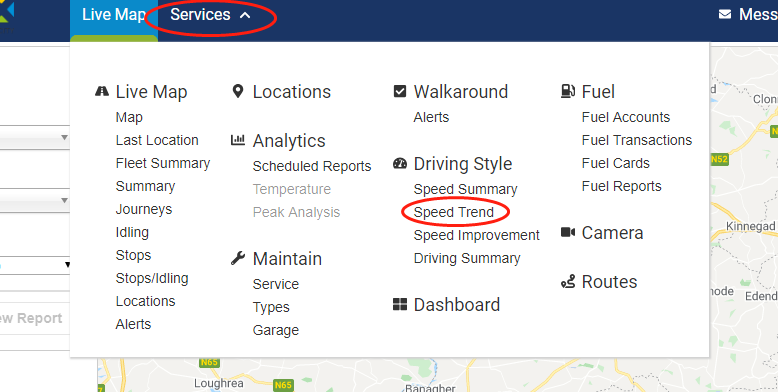Screen dimensions: 778x392
Task: Open the second sidebar dropdown arrow
Action: click(65, 200)
